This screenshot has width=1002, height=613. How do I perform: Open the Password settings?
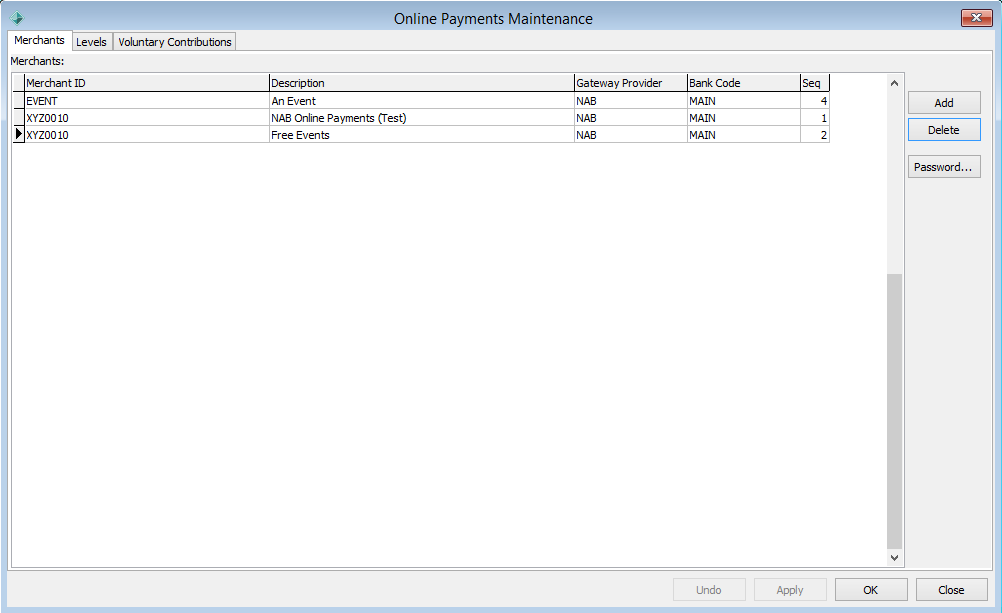(x=943, y=166)
